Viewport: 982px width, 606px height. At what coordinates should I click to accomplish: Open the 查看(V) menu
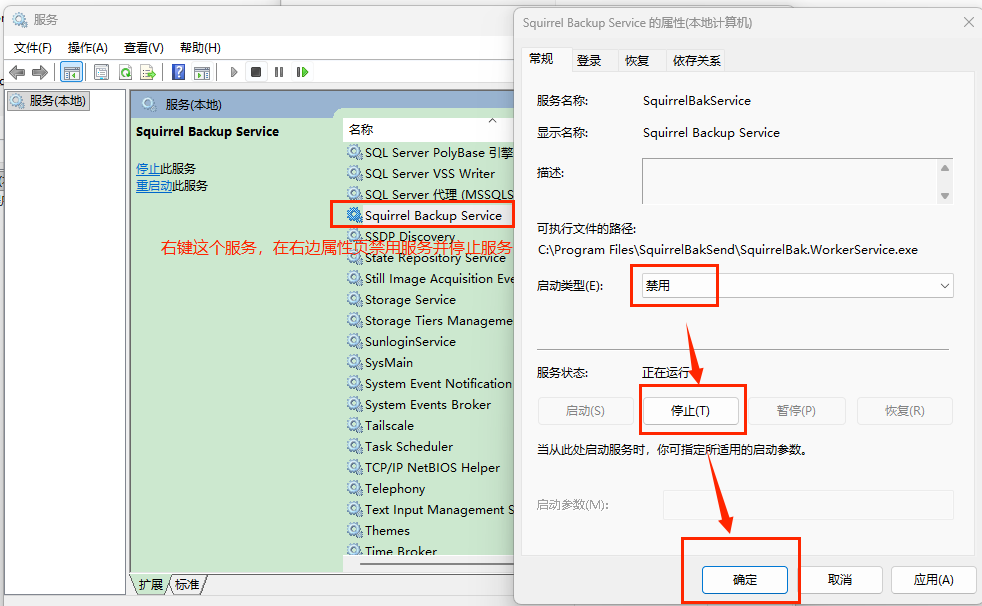click(x=143, y=47)
